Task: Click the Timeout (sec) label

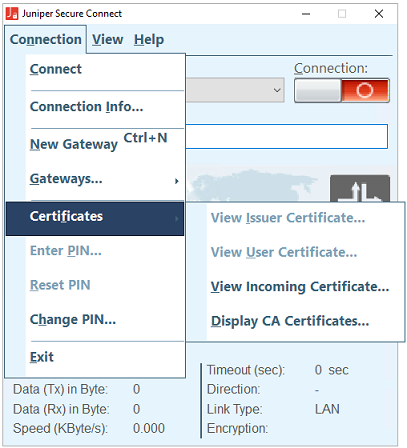Action: click(x=246, y=370)
